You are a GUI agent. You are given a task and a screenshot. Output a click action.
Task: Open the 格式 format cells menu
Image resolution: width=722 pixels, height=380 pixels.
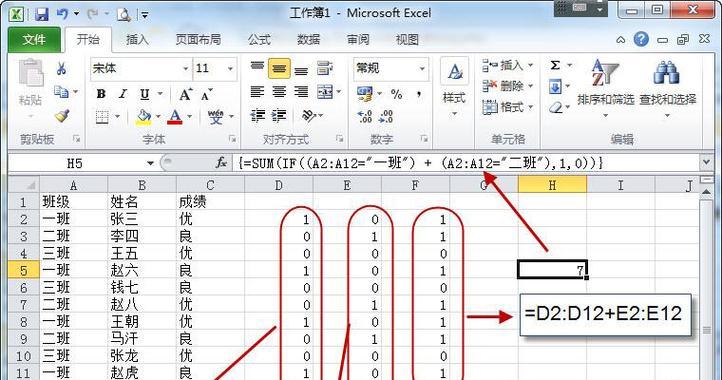[507, 107]
